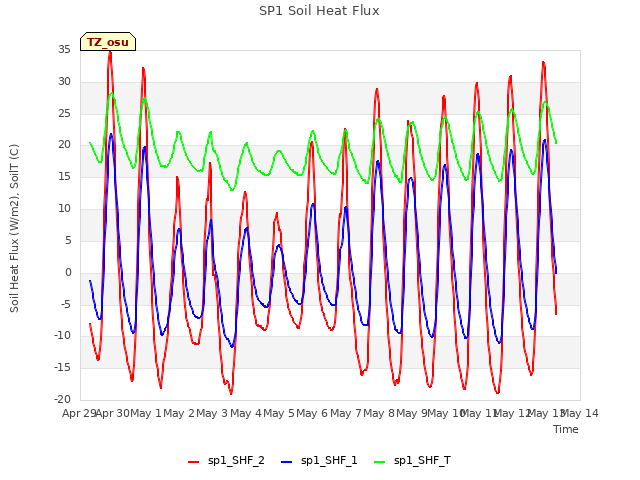Toggle the sp1_SHF_2 legend entry
The width and height of the screenshot is (640, 480).
[226, 461]
